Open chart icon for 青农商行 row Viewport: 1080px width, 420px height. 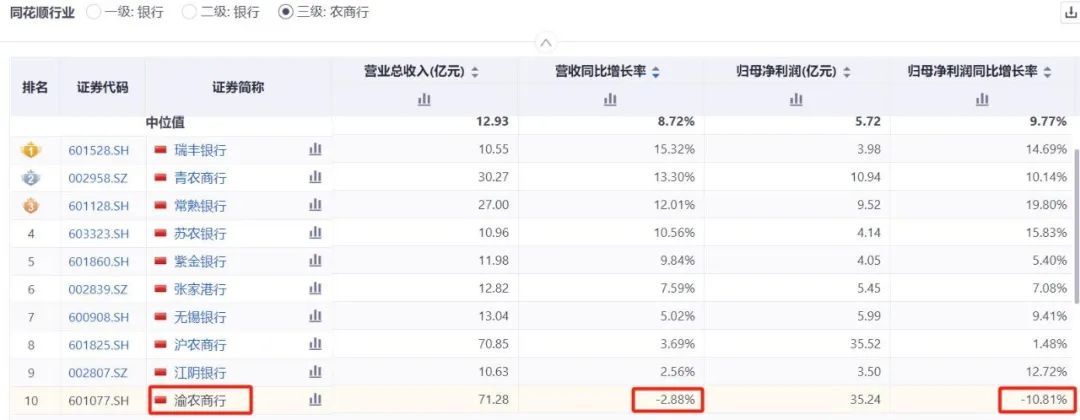pyautogui.click(x=315, y=177)
